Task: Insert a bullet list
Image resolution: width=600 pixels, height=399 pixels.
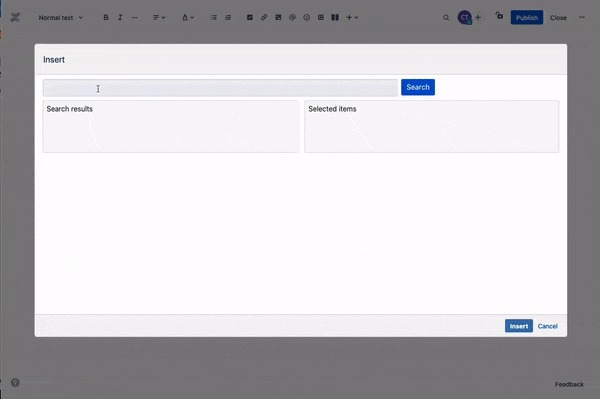Action: 214,18
